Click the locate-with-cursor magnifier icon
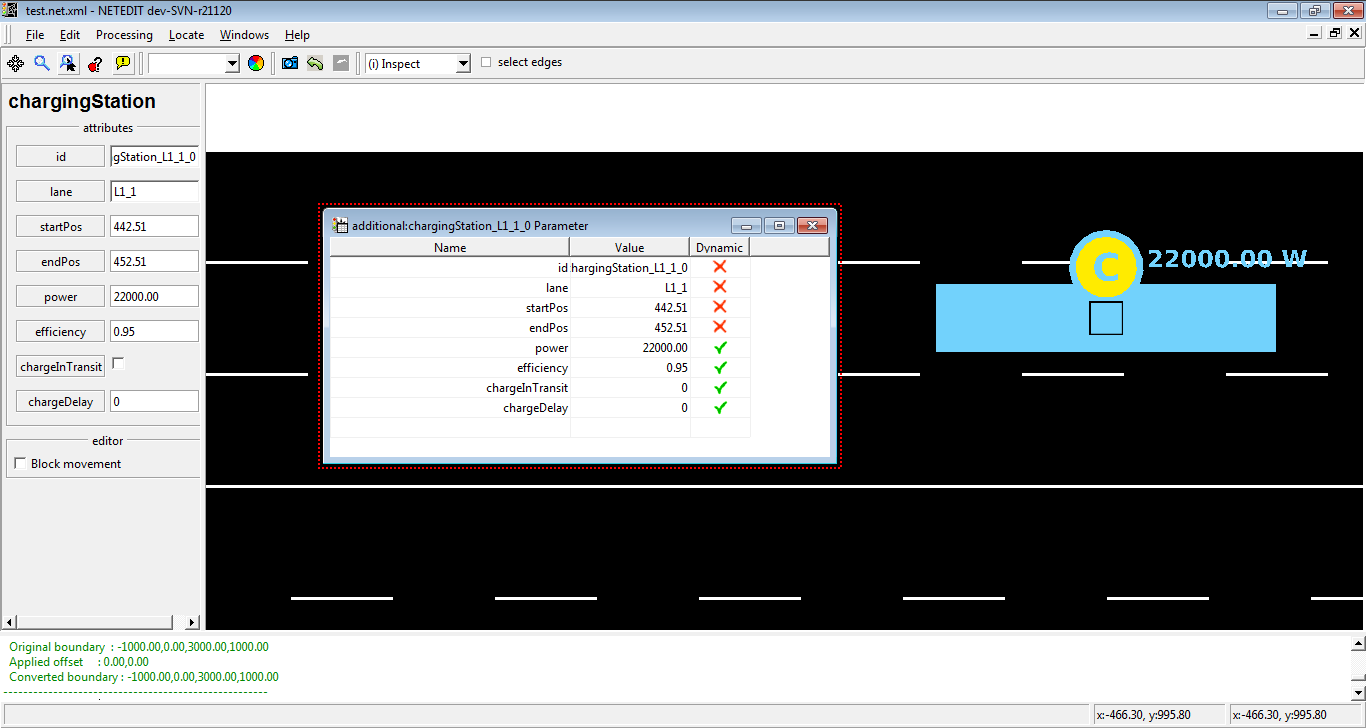This screenshot has height=728, width=1366. pyautogui.click(x=68, y=63)
